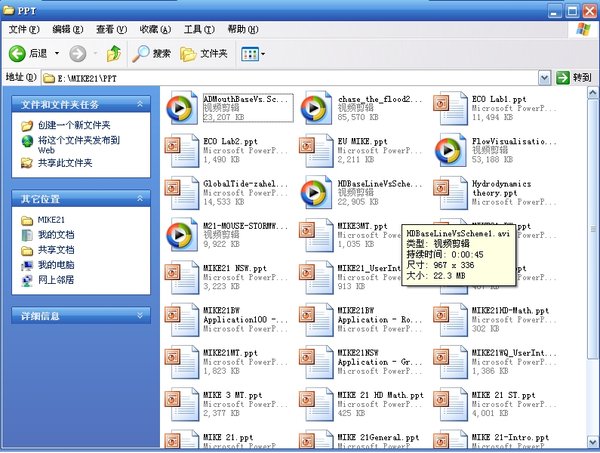600x453 pixels.
Task: Click the Up folder toolbar icon
Action: point(113,52)
